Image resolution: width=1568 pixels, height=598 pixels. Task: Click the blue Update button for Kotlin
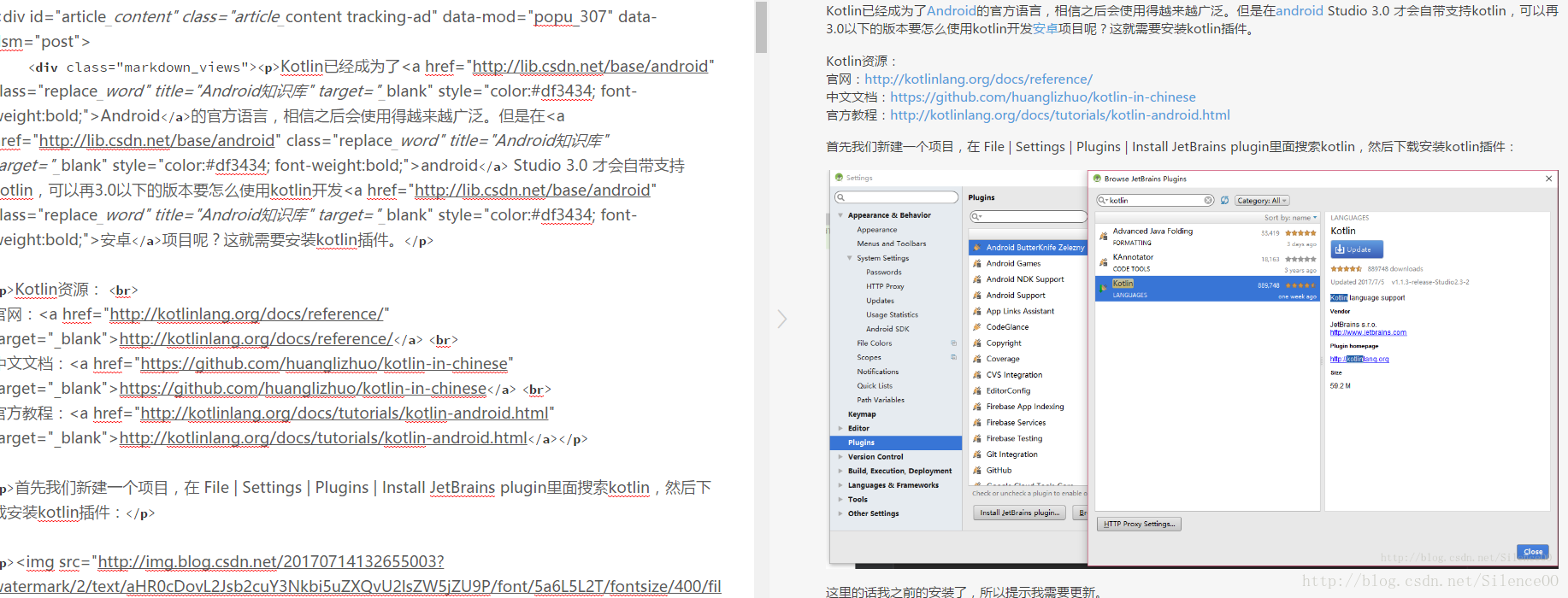1356,249
